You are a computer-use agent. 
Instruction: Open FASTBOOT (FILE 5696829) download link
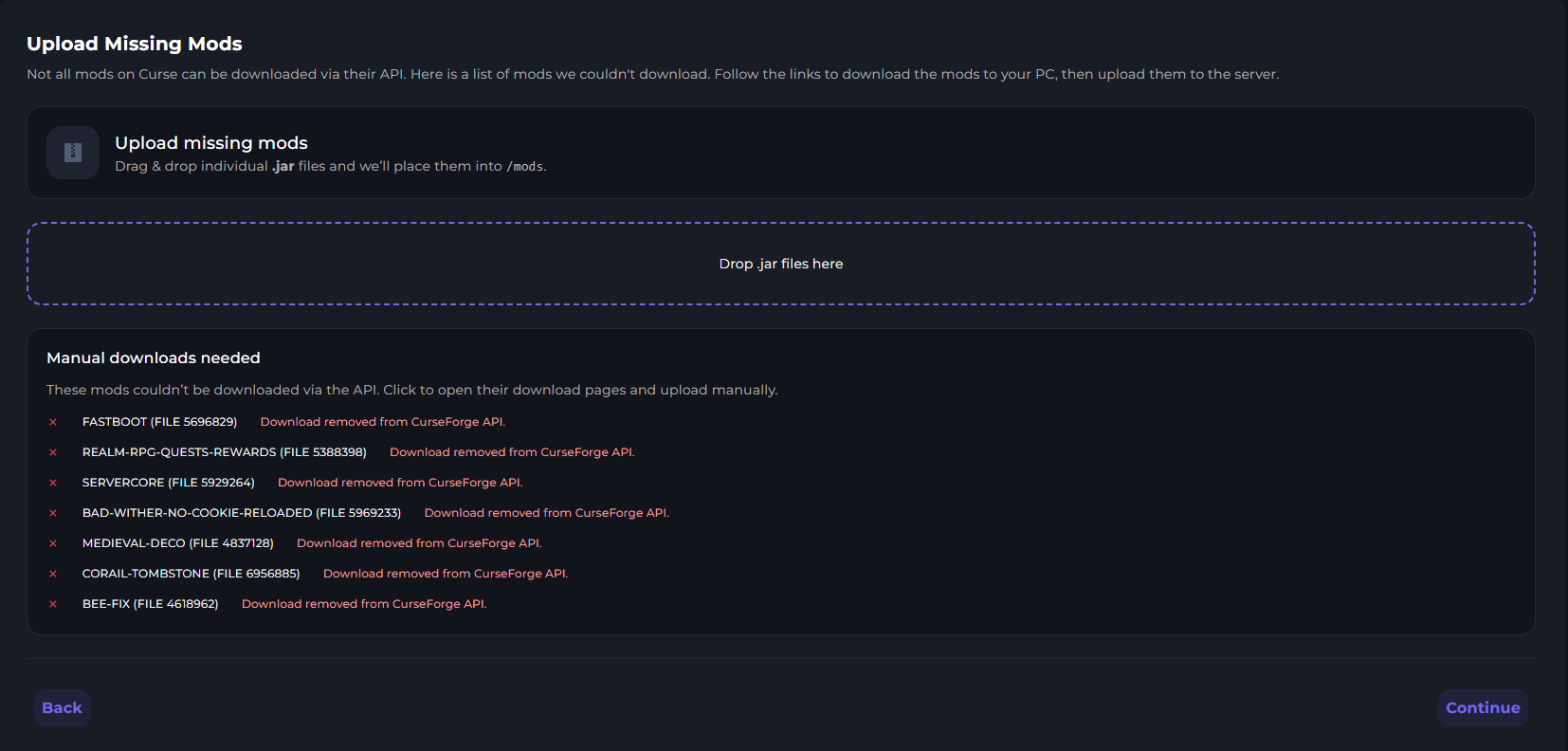pos(159,422)
